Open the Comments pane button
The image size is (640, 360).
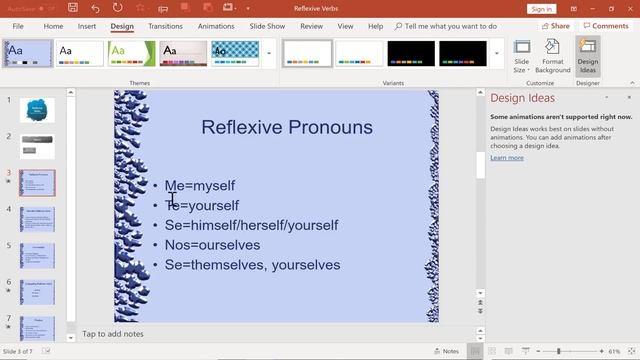pyautogui.click(x=606, y=26)
